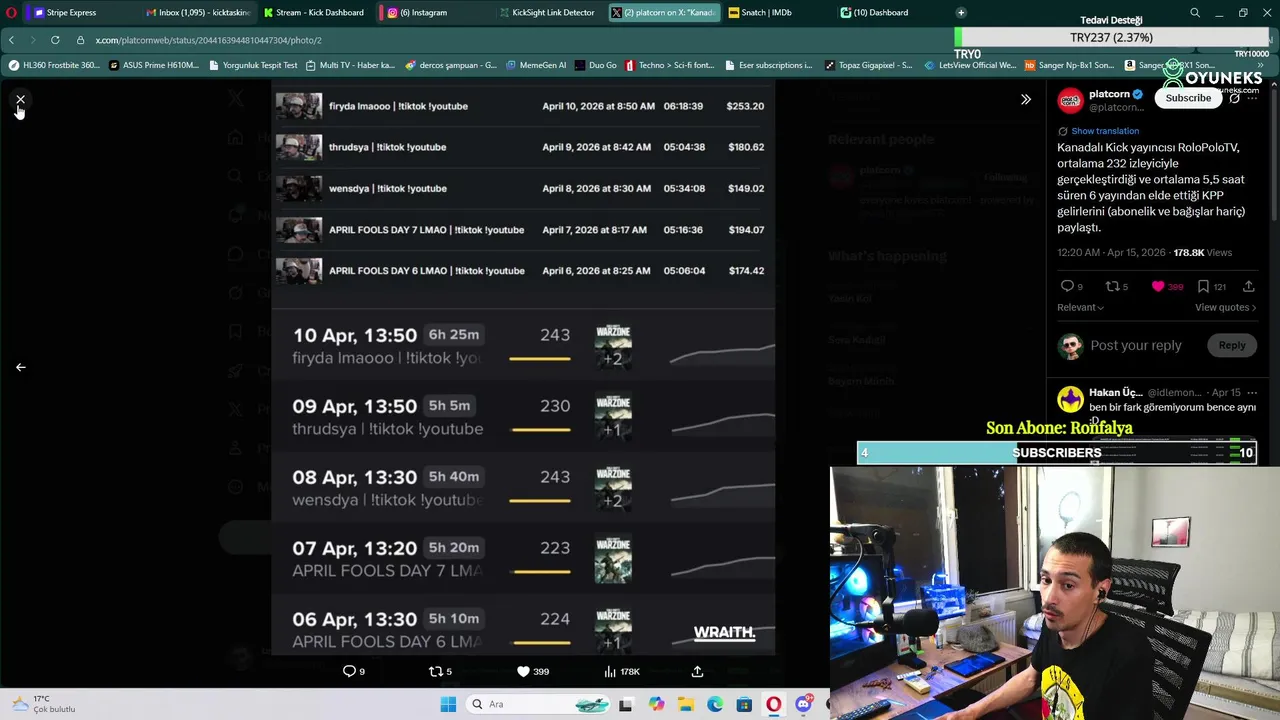Open LetsView Official We... bookmark
The image size is (1280, 720).
pyautogui.click(x=970, y=65)
